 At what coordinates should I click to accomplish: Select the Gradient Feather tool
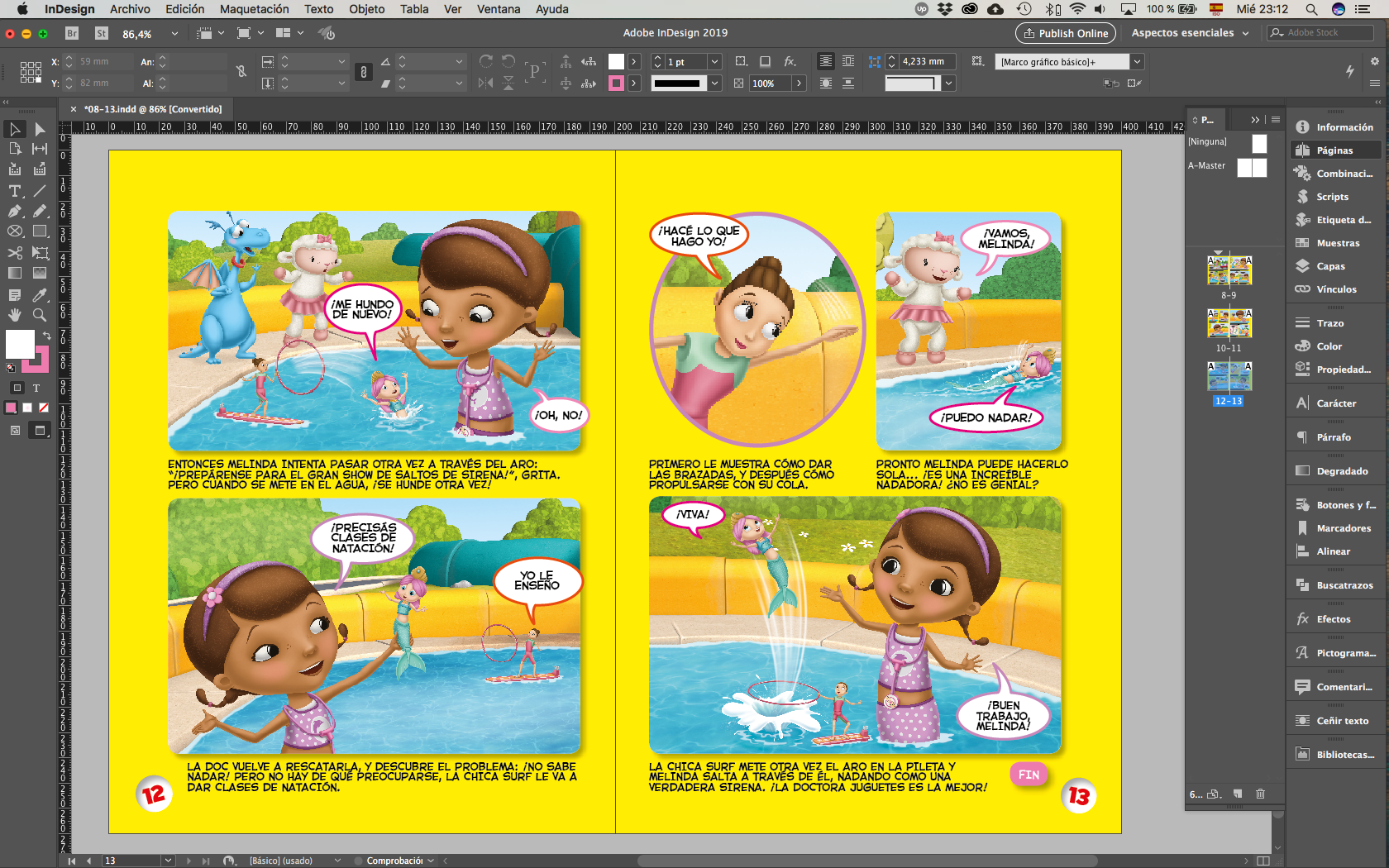pyautogui.click(x=40, y=273)
